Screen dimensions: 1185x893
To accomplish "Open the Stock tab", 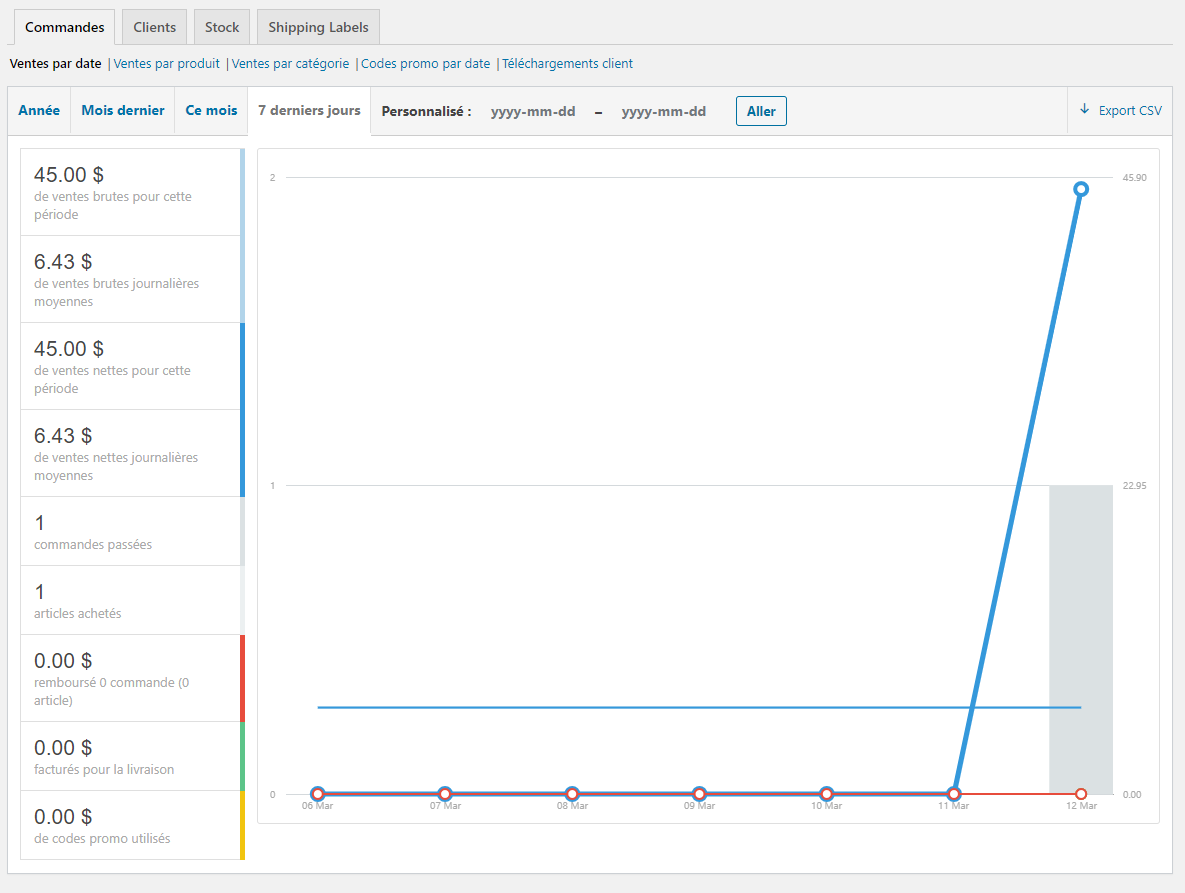I will pos(221,27).
